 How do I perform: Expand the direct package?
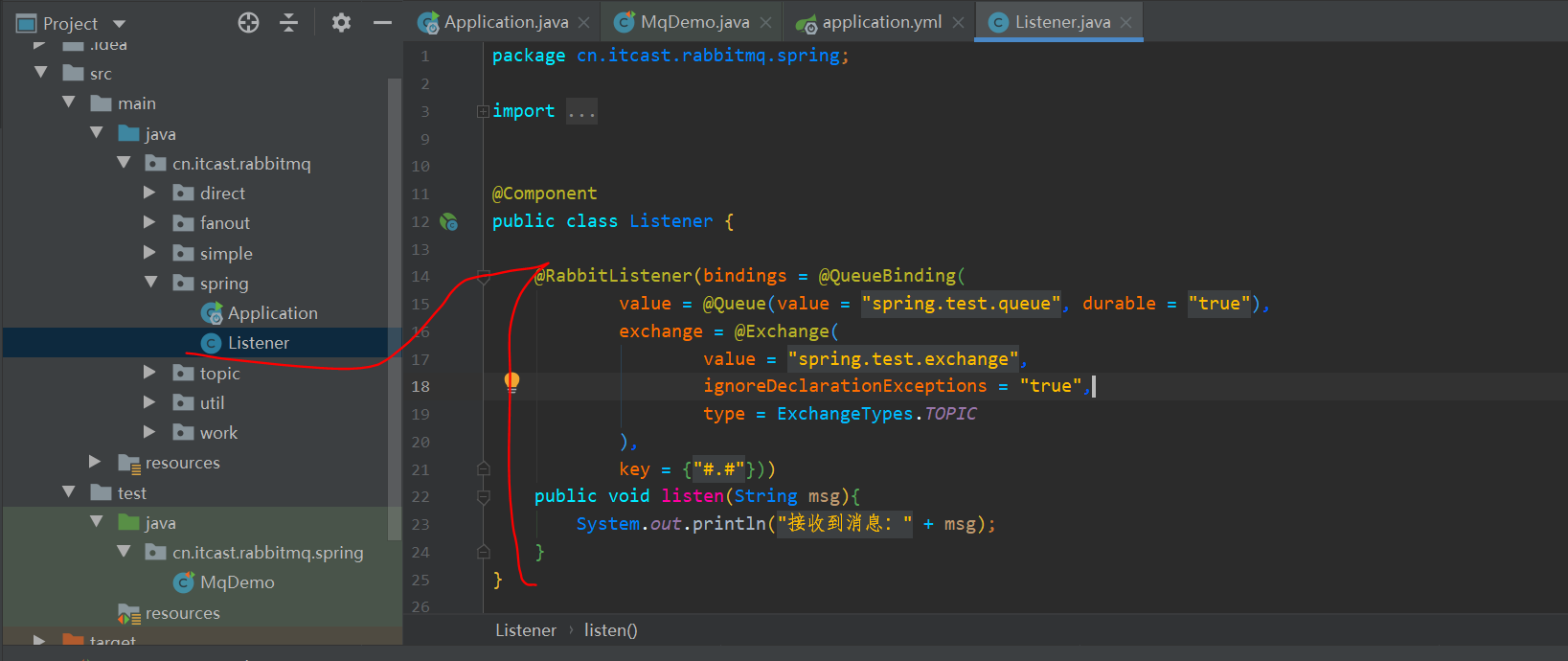(149, 193)
